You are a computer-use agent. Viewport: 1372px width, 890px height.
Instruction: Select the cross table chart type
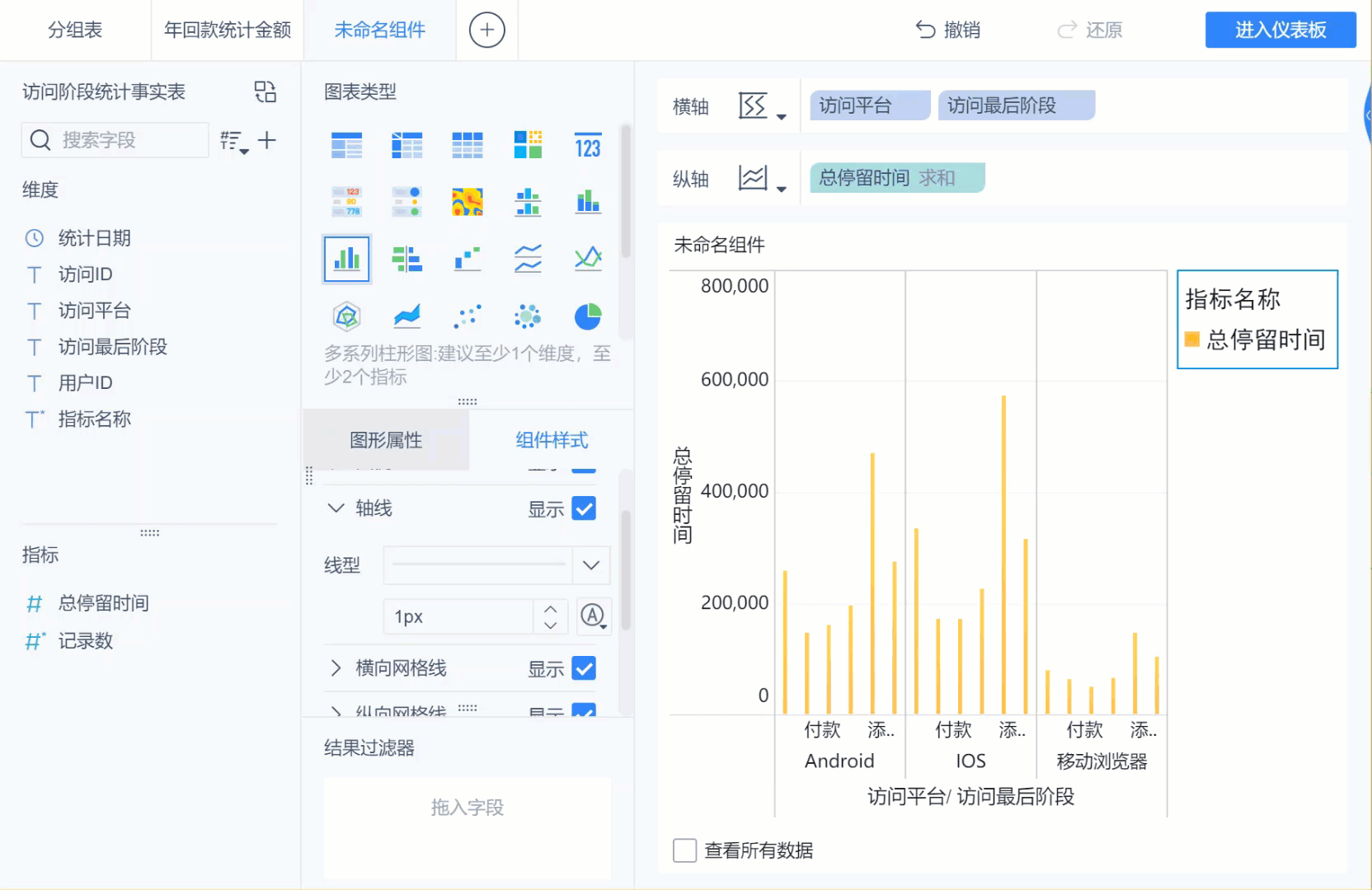406,145
